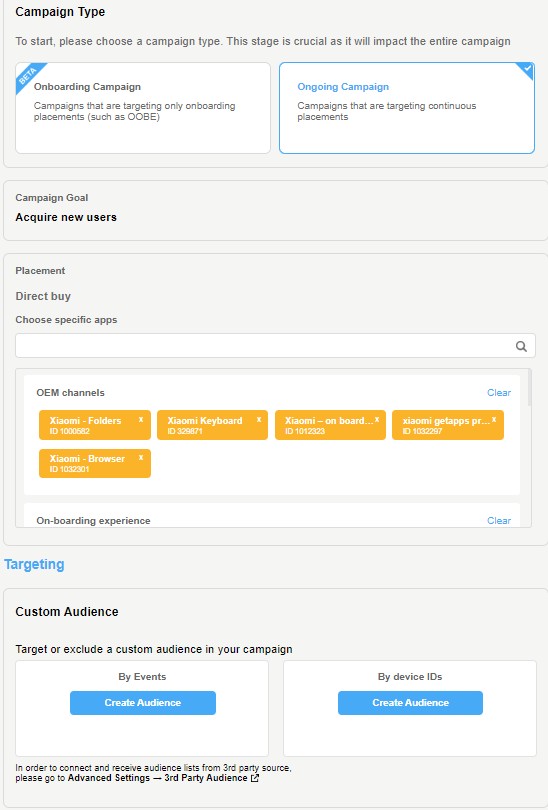Viewport: 548px width, 810px height.
Task: Create Audience by device IDs
Action: [411, 703]
